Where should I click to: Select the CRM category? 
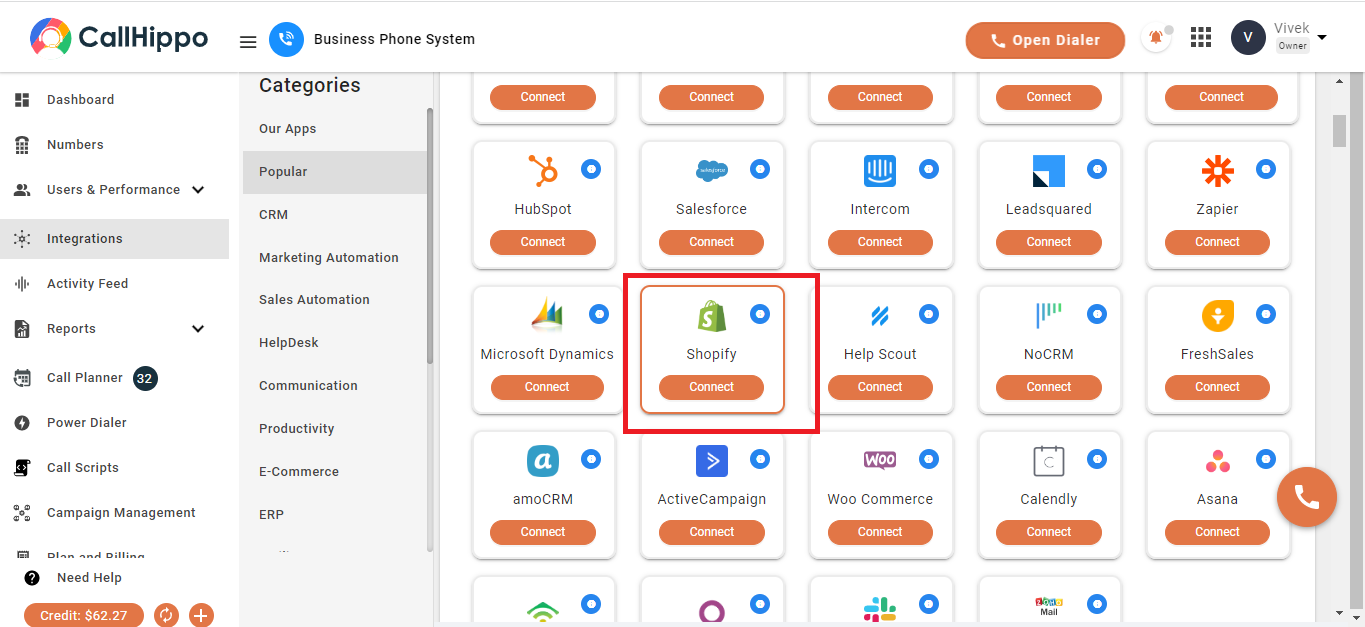(x=334, y=215)
